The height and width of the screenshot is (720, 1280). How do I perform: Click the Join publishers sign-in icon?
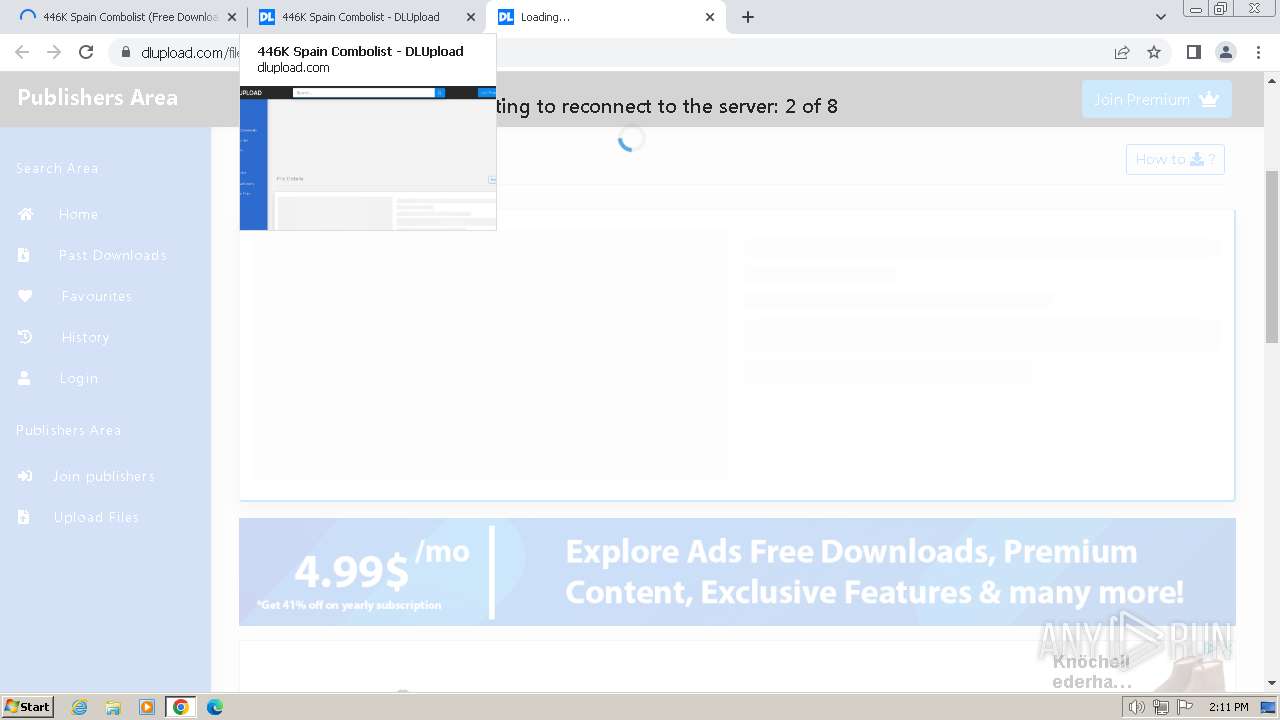(x=25, y=476)
